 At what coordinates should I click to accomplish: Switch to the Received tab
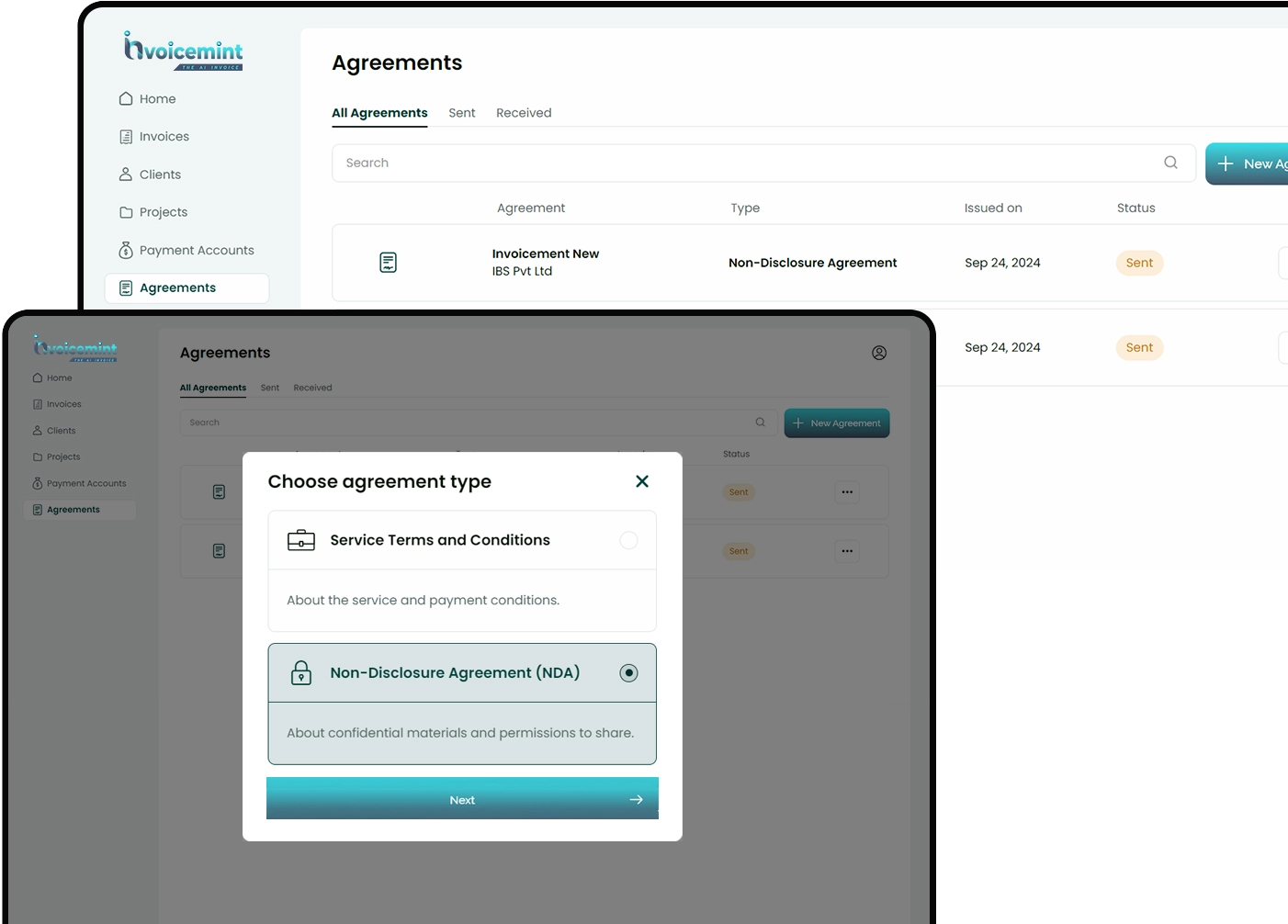pos(524,112)
